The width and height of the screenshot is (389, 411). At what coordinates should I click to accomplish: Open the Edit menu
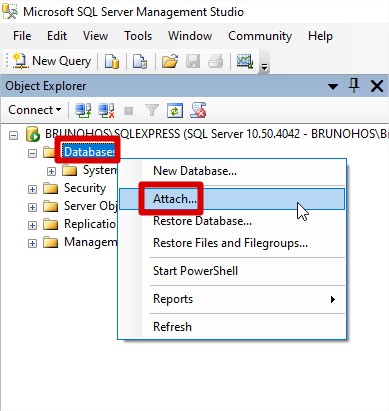tap(57, 36)
